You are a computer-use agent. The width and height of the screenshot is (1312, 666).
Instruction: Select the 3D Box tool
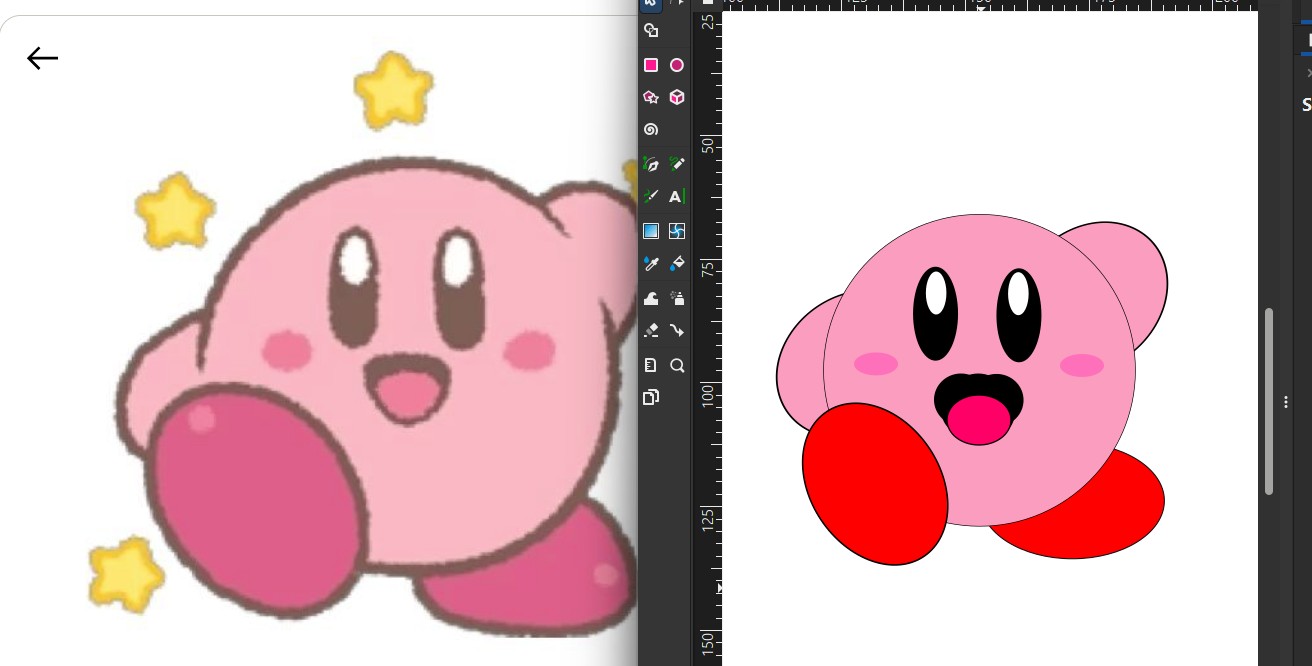[677, 97]
